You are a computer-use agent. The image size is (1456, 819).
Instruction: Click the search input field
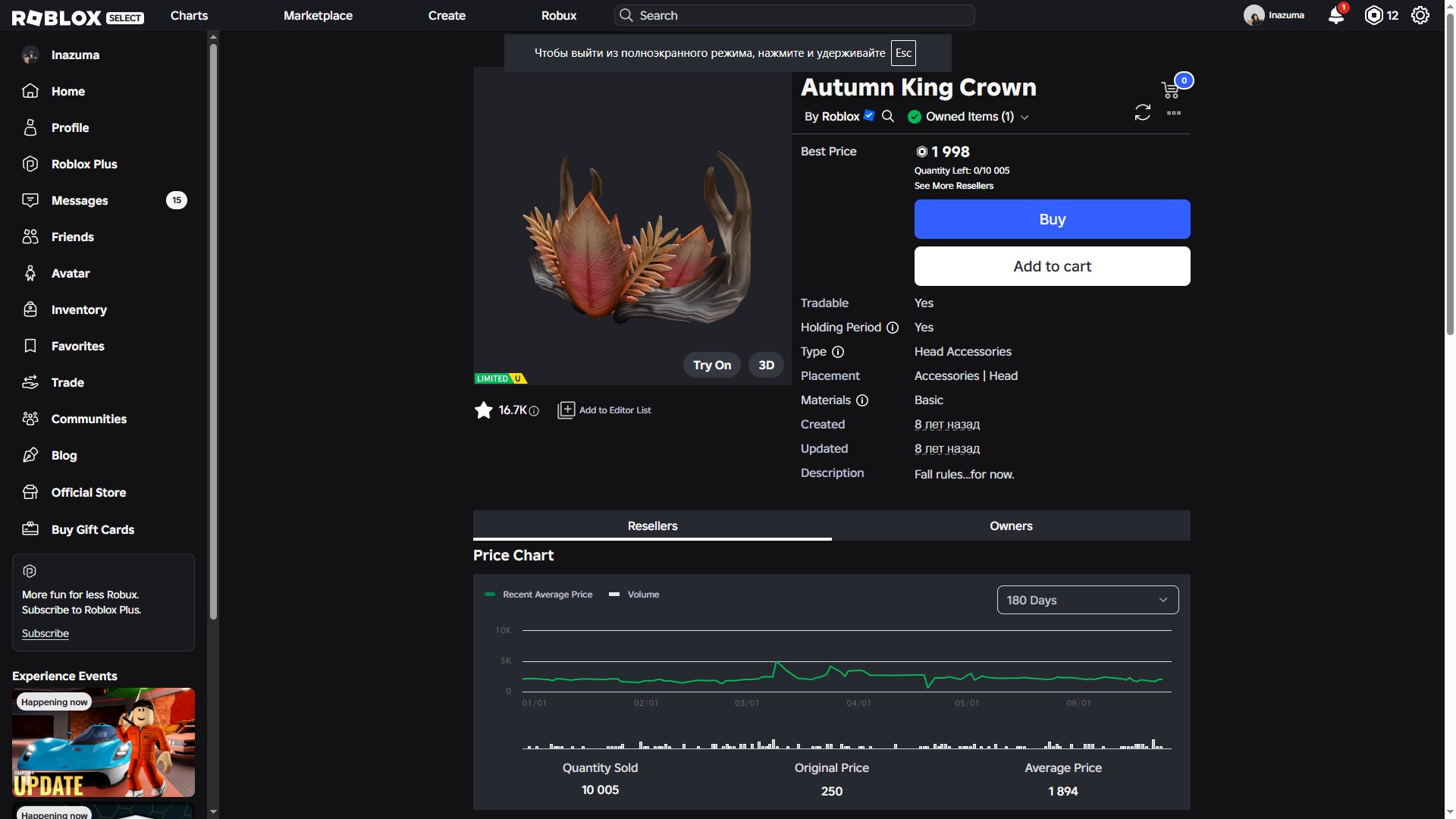(794, 15)
